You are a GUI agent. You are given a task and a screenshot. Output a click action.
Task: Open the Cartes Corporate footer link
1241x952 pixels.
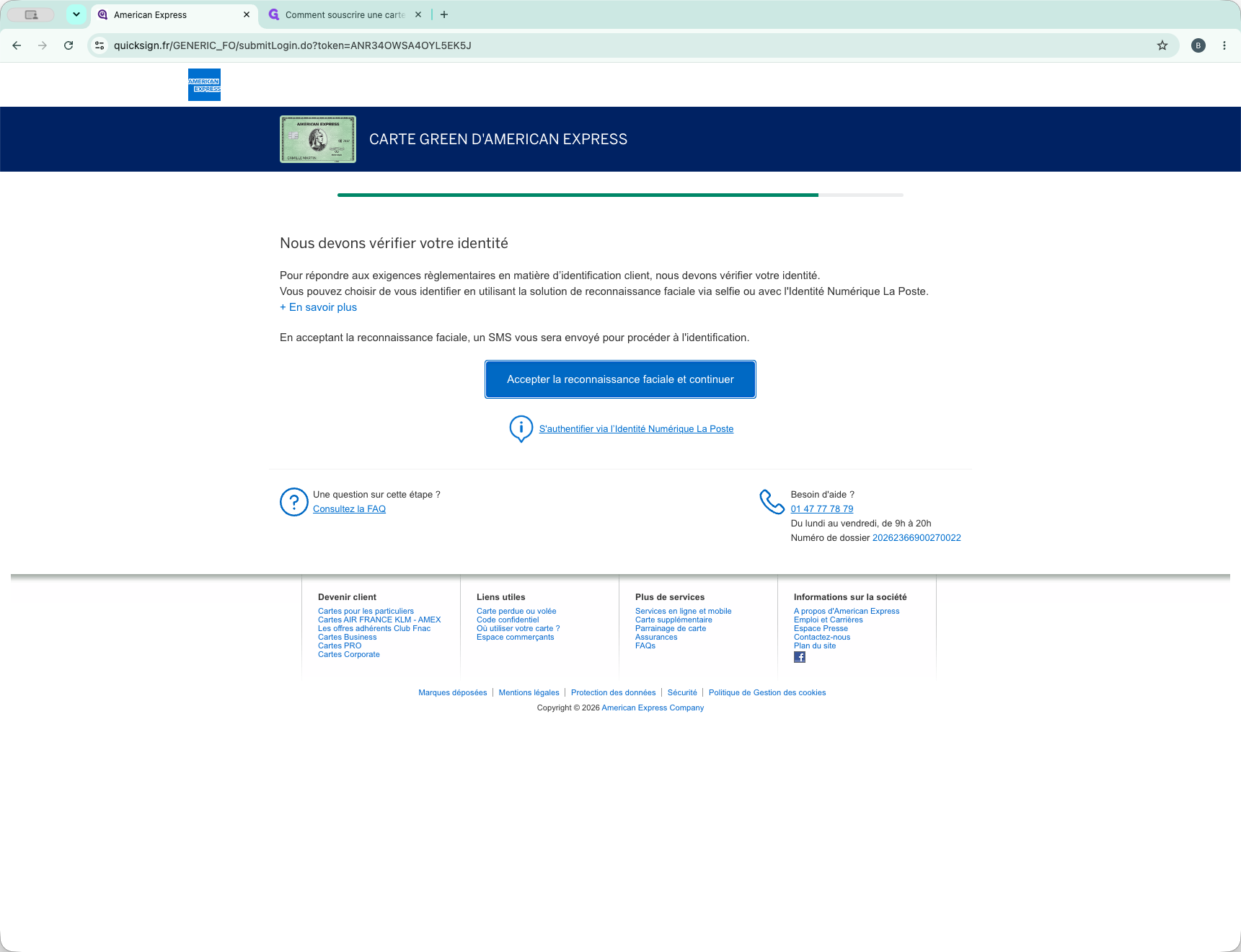point(349,654)
